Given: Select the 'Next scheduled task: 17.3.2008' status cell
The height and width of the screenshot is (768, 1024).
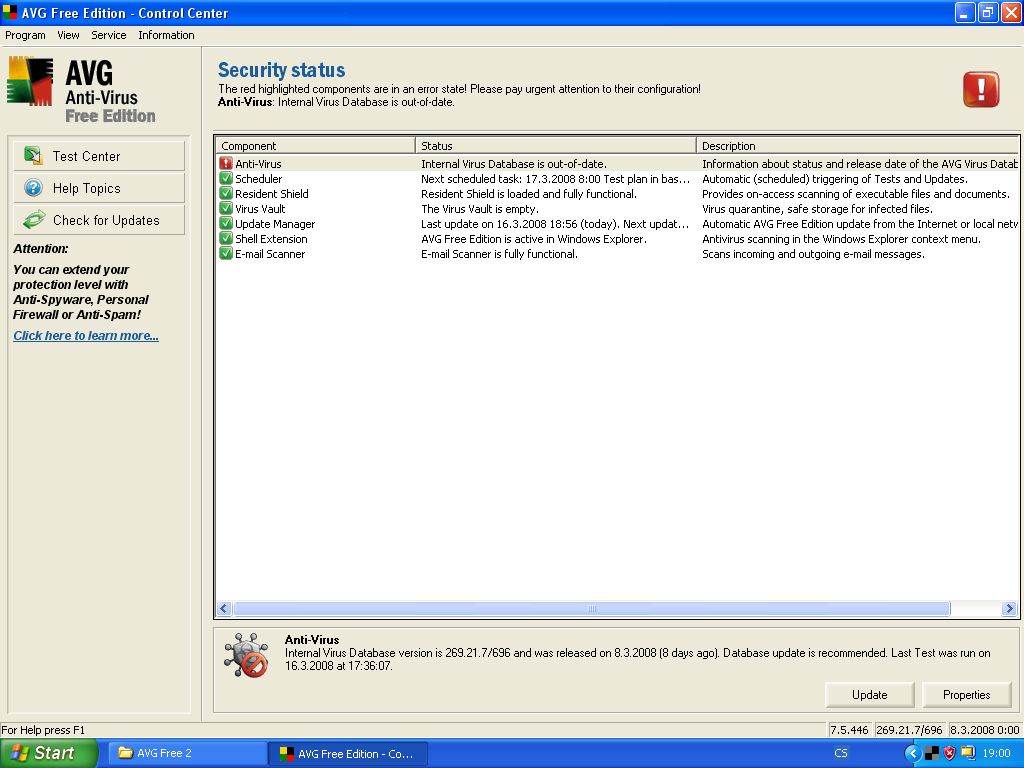Looking at the screenshot, I should tap(556, 179).
